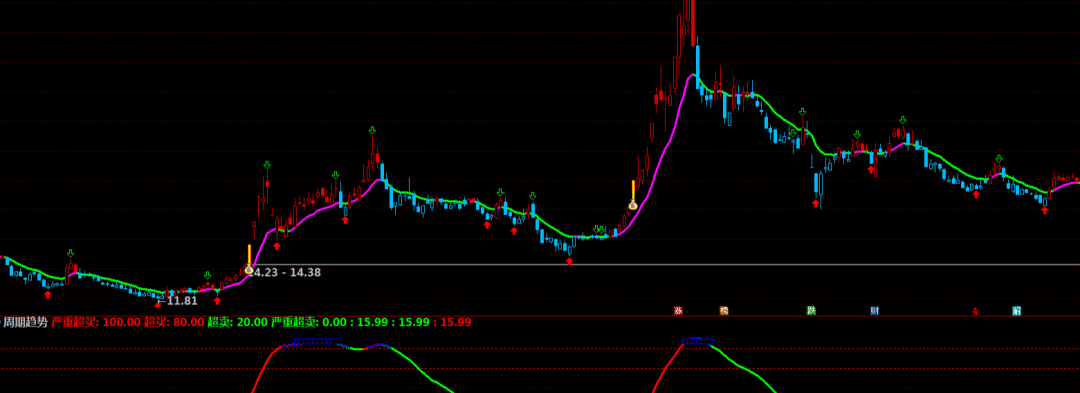This screenshot has width=1080, height=393.
Task: Click the orange 榜 event marker icon
Action: [x=724, y=310]
